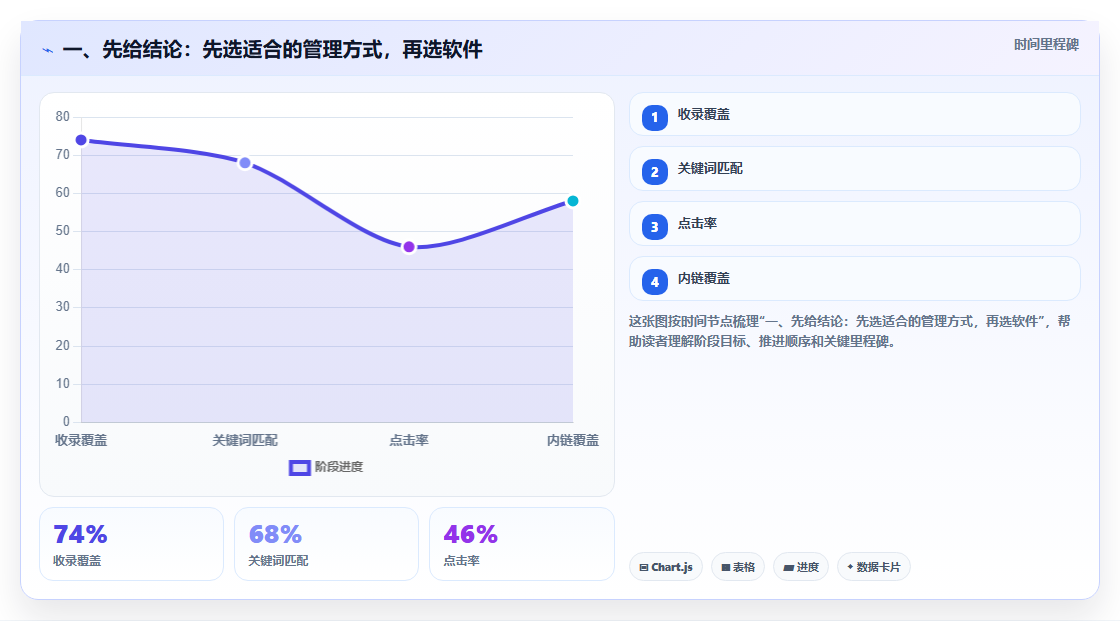Click the y-axis value 50

coord(63,231)
